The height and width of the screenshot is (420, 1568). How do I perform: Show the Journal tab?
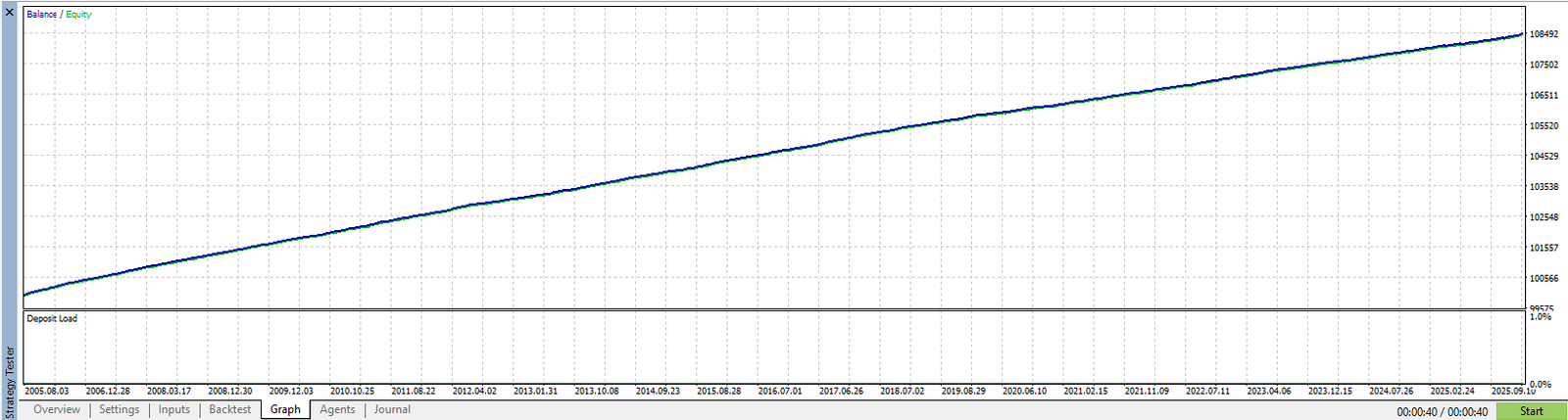pos(392,410)
